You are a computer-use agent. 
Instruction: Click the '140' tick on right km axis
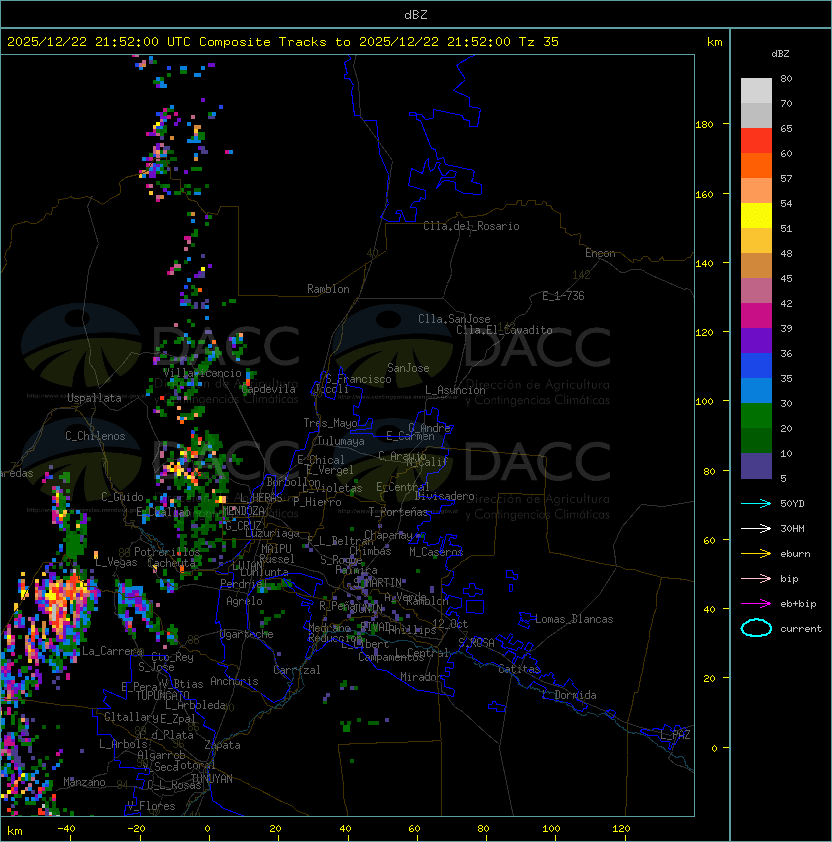(704, 264)
